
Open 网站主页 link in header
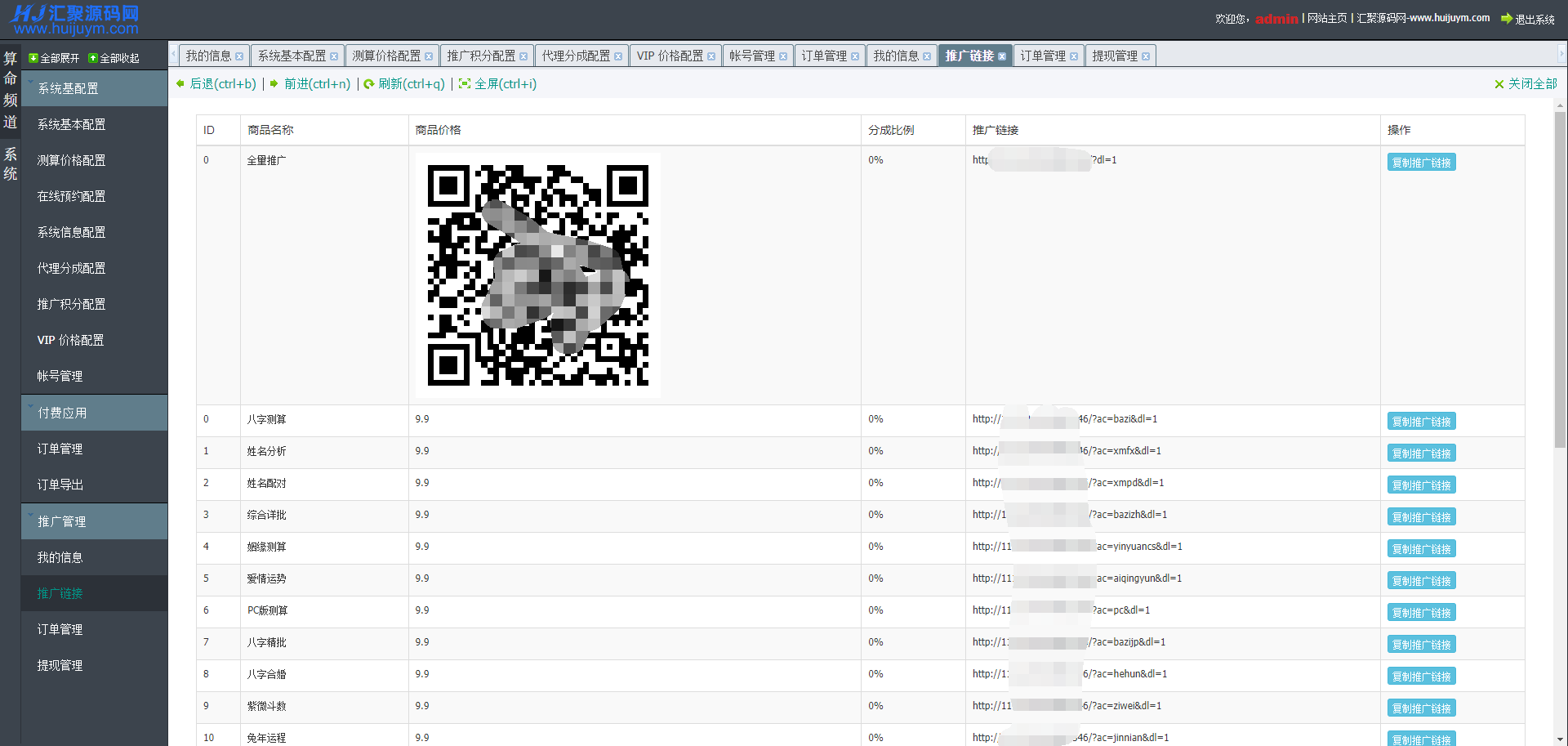(1327, 18)
